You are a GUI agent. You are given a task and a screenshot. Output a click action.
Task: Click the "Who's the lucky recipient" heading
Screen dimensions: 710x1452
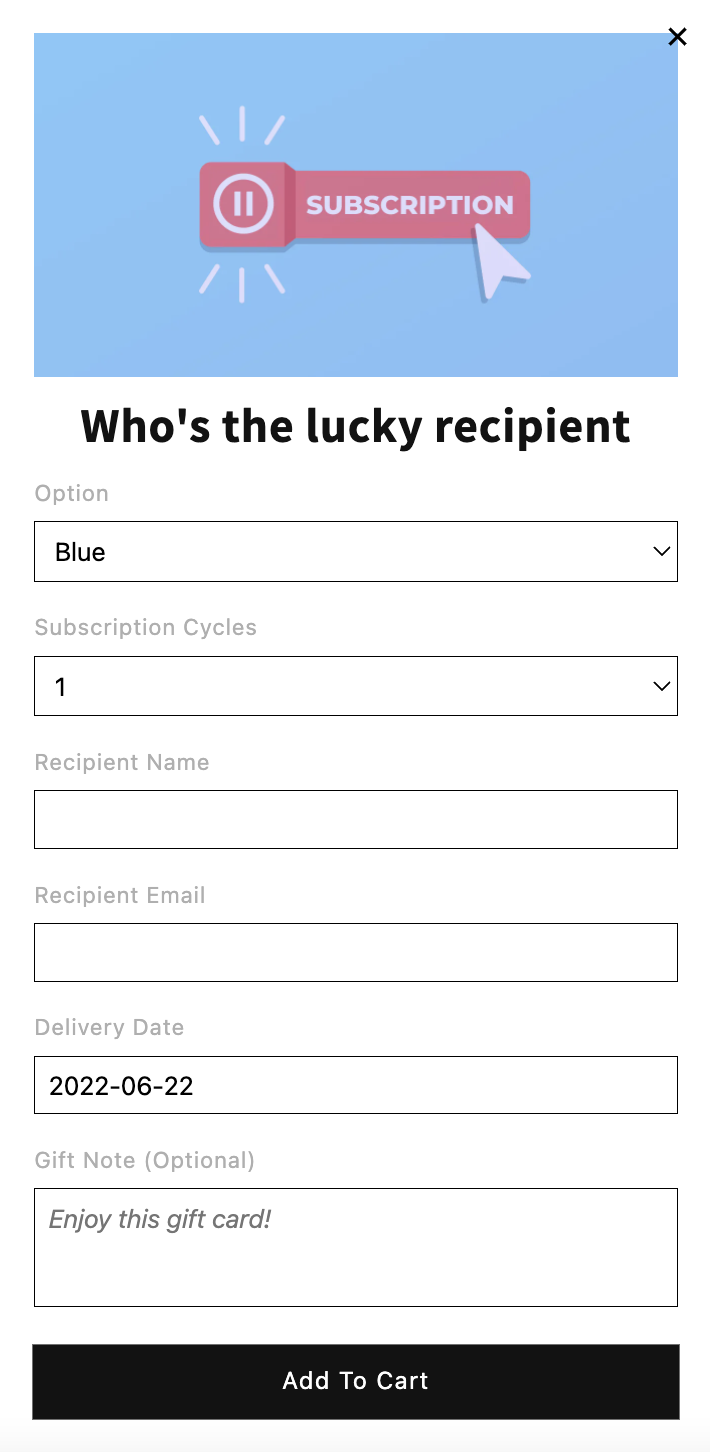click(x=355, y=426)
